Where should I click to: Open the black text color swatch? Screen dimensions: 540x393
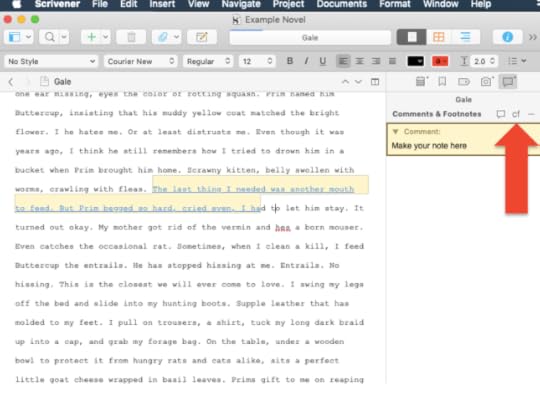pos(416,61)
